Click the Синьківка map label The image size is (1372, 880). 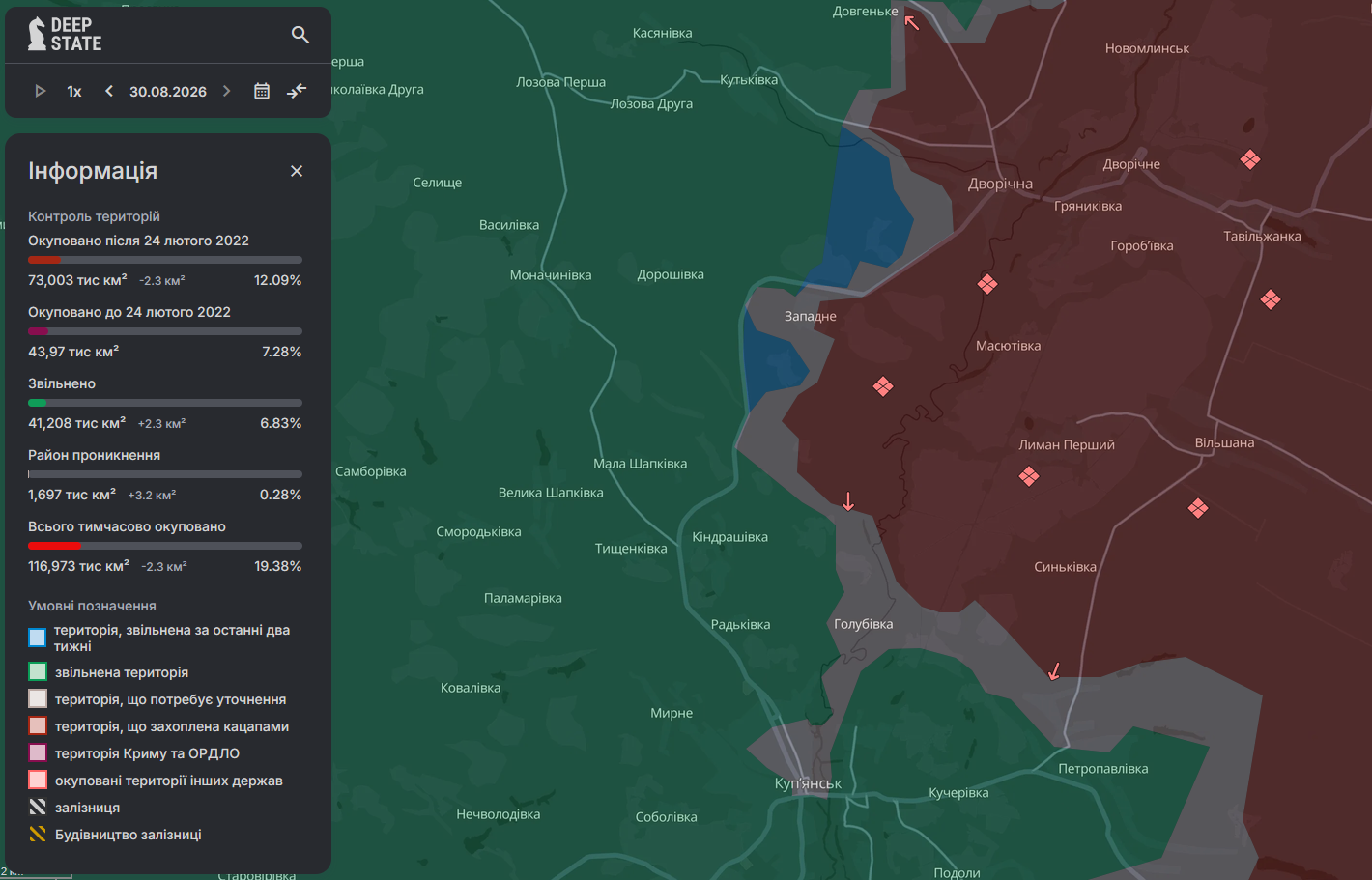[x=1066, y=567]
